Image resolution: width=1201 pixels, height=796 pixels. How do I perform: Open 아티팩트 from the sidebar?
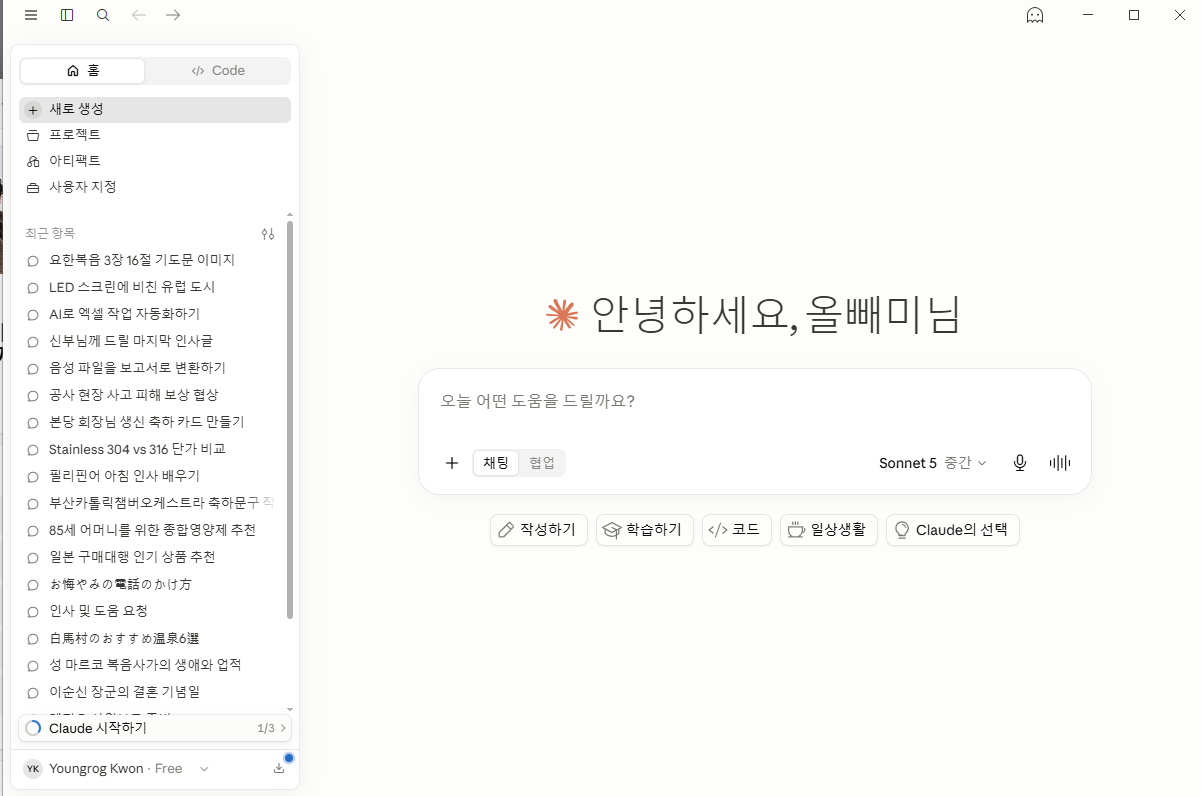tap(155, 161)
